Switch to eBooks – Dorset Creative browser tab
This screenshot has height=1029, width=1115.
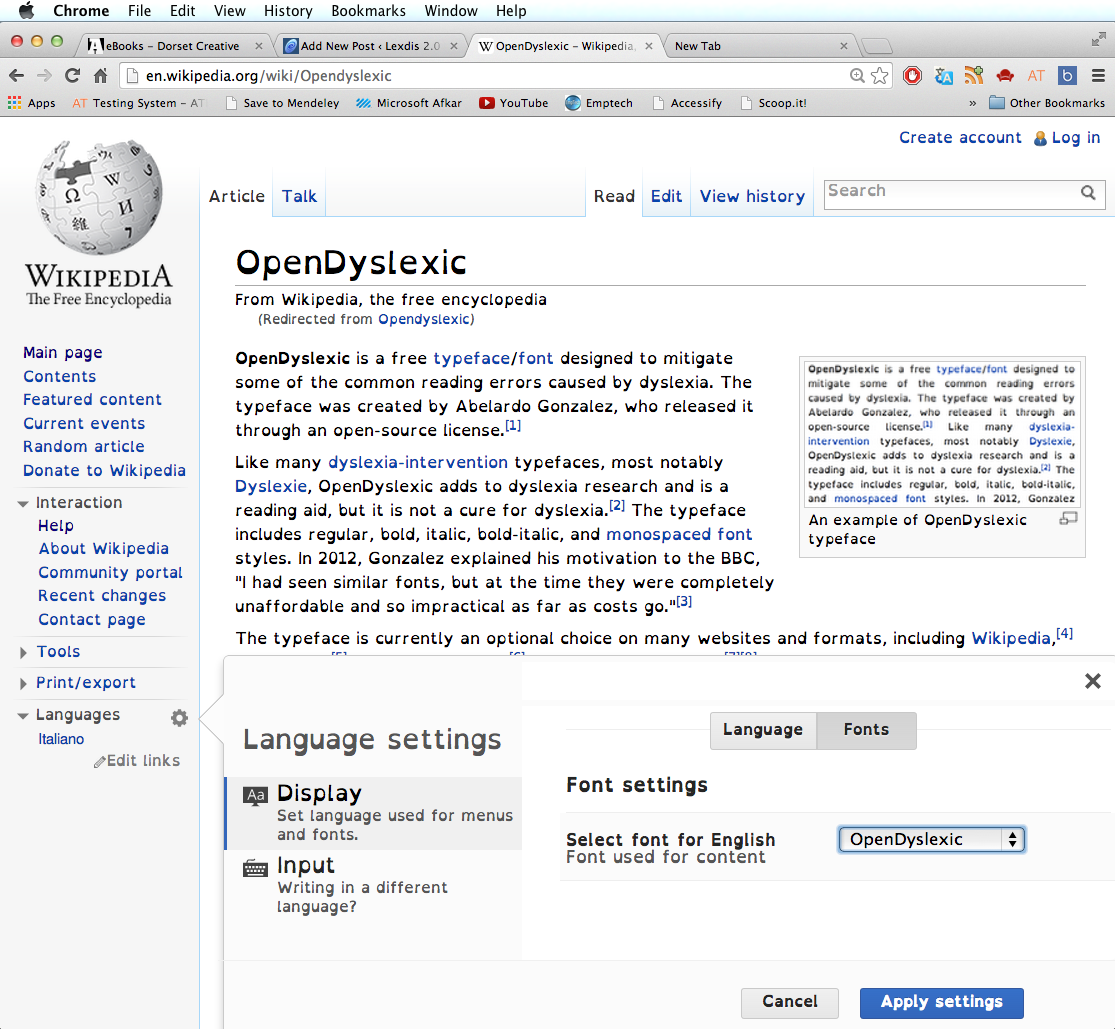click(x=174, y=46)
